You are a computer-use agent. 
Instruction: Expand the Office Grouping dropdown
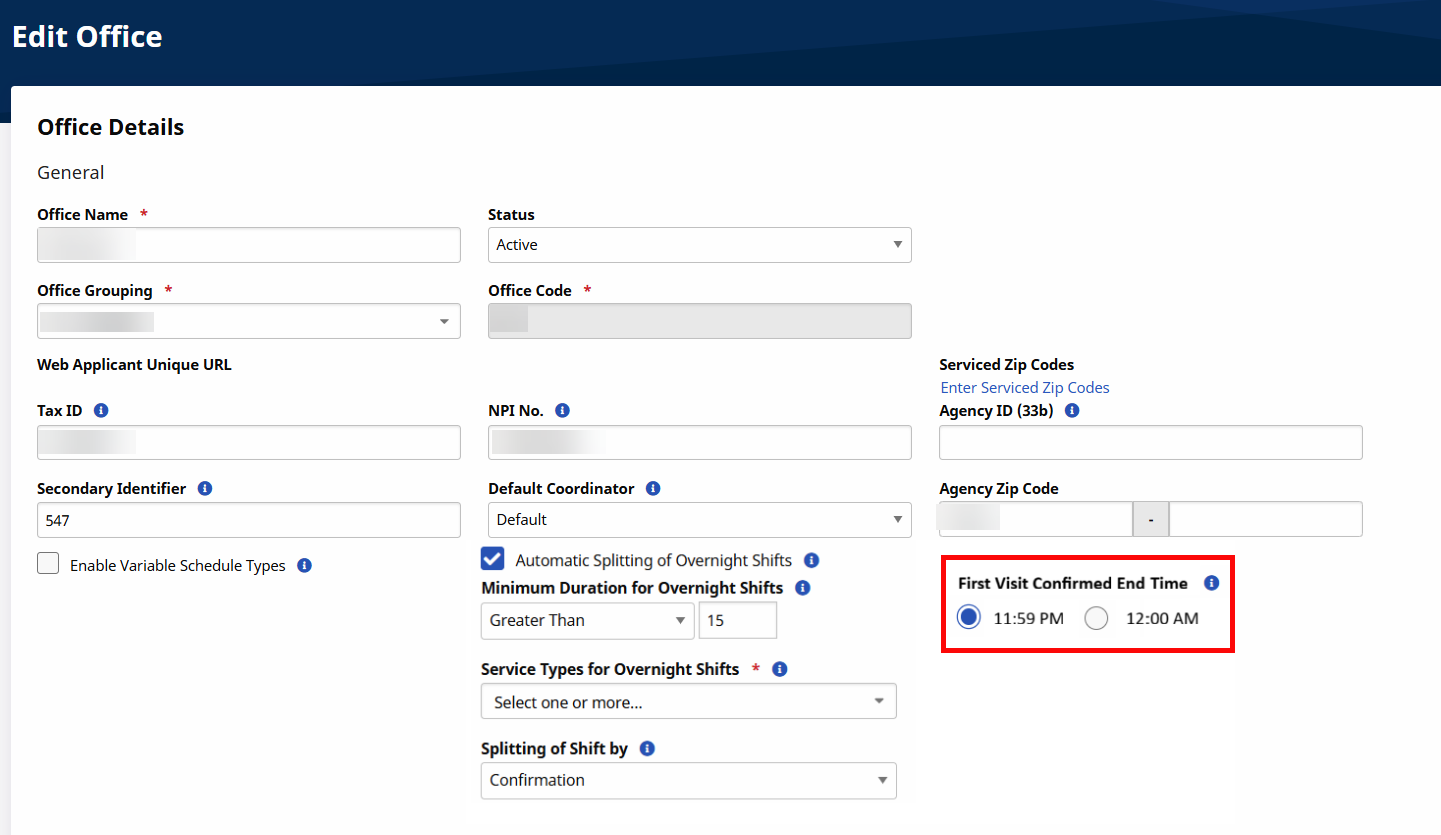pyautogui.click(x=248, y=322)
